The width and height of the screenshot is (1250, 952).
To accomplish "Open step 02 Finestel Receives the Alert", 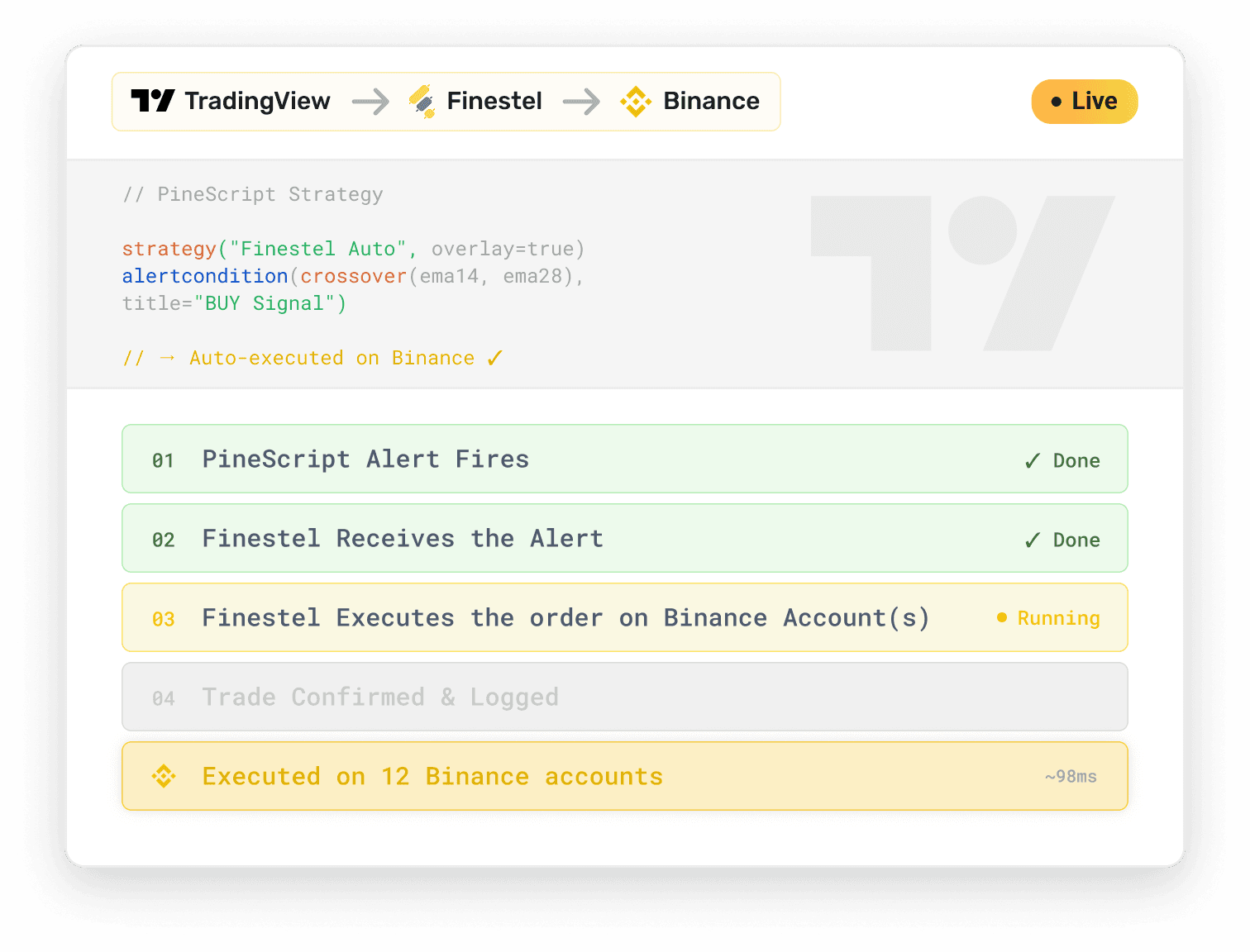I will coord(625,538).
